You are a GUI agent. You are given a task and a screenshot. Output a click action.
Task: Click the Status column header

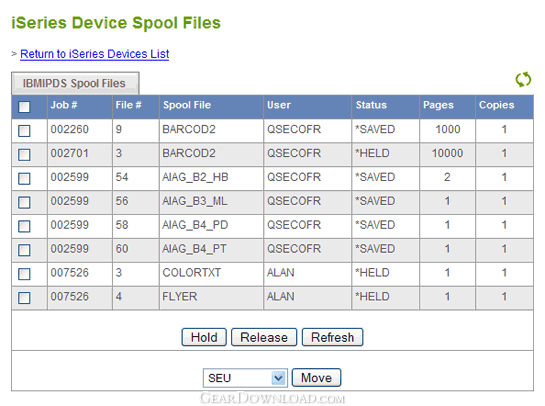[x=371, y=105]
